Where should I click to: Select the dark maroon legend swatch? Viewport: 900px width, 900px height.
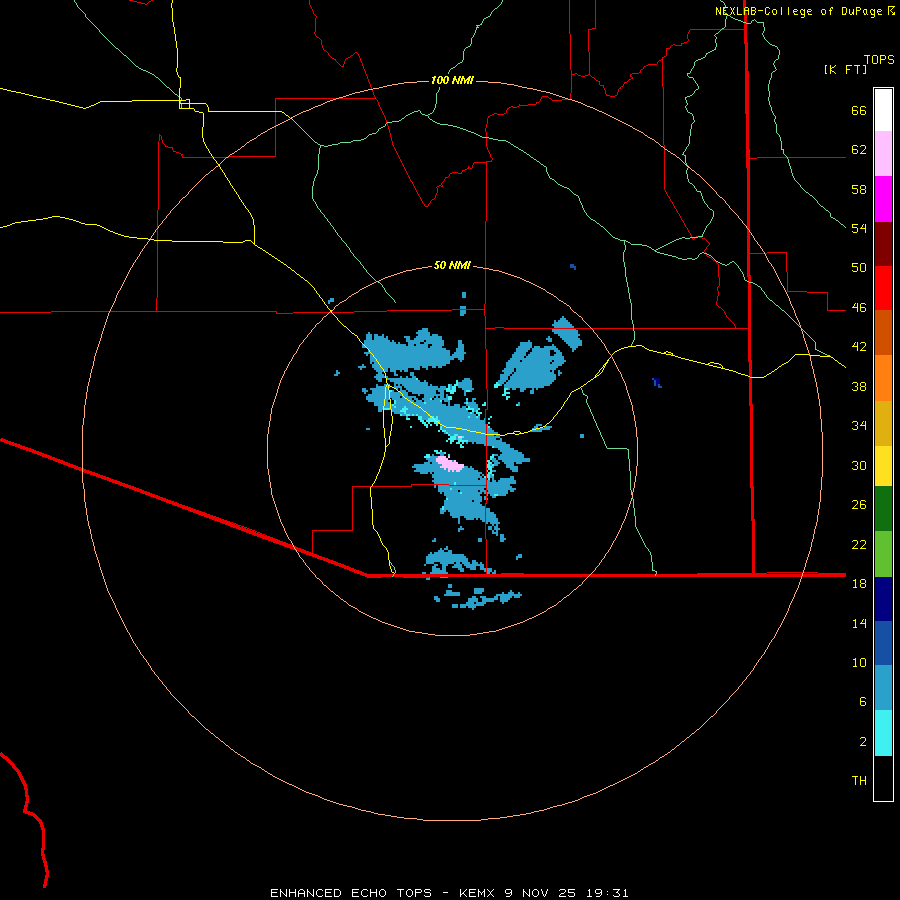[x=883, y=243]
